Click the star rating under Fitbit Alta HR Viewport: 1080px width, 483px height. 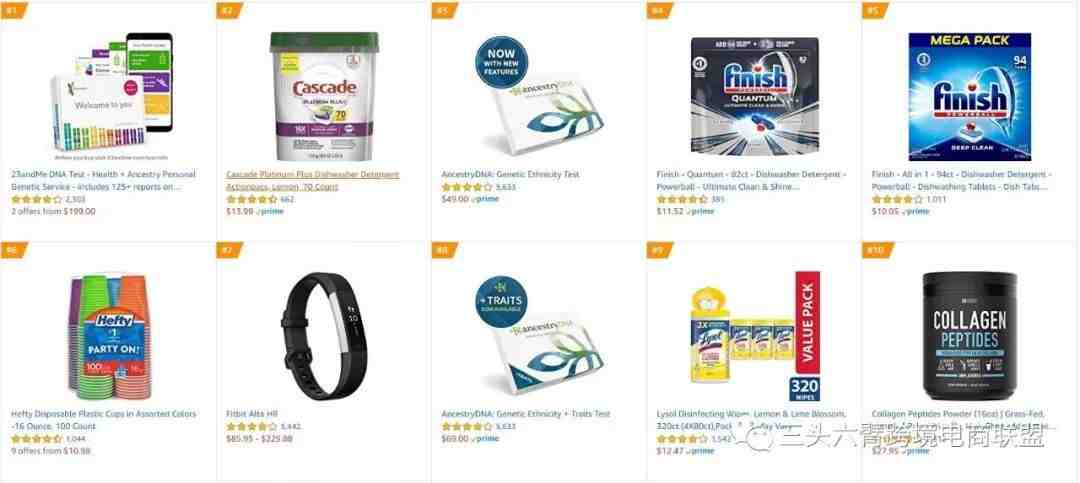(x=251, y=427)
